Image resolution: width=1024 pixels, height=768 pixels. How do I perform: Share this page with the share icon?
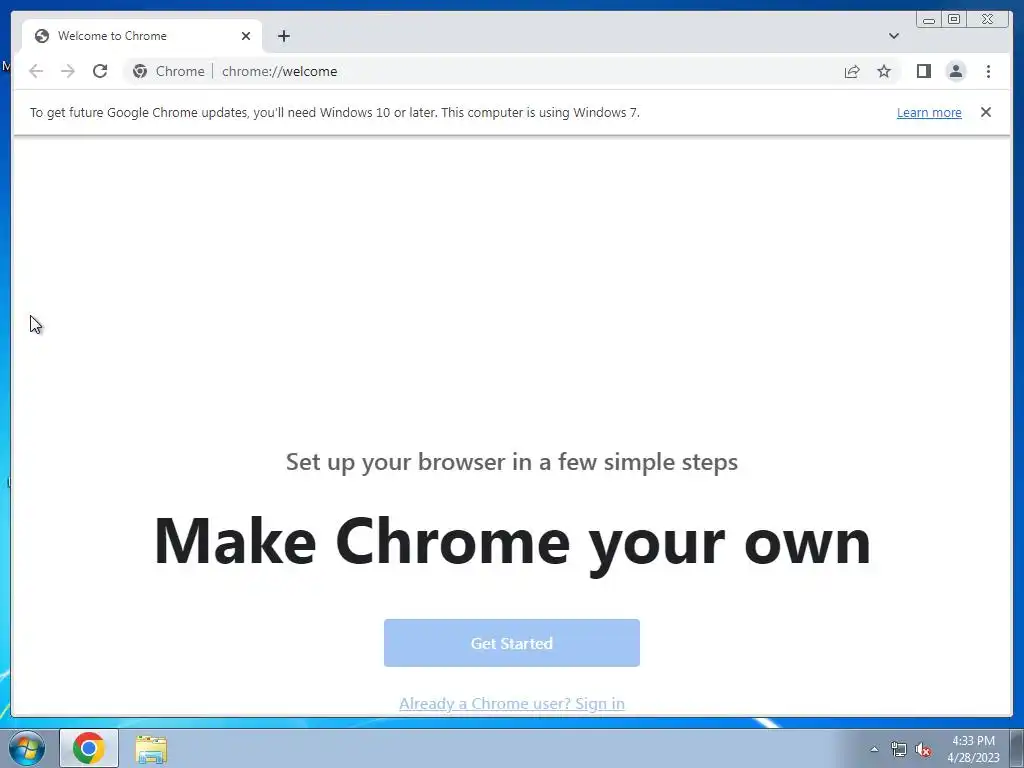pyautogui.click(x=852, y=71)
